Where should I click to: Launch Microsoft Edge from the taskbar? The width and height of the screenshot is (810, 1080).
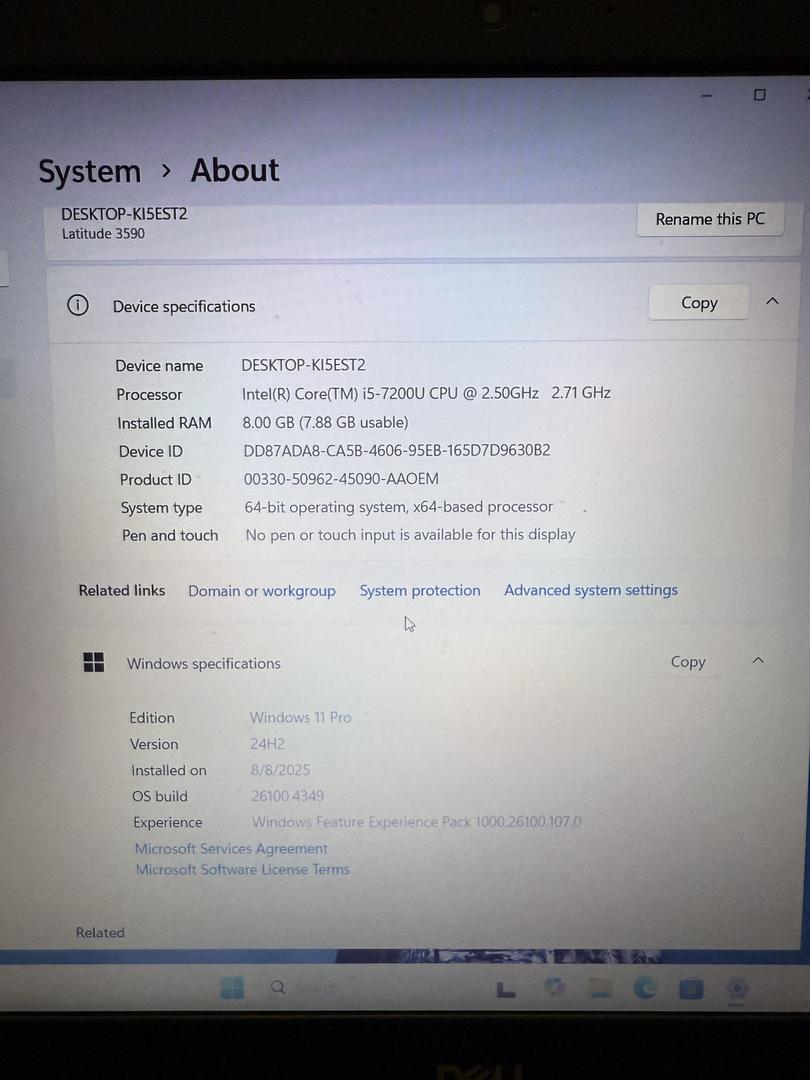coord(645,988)
